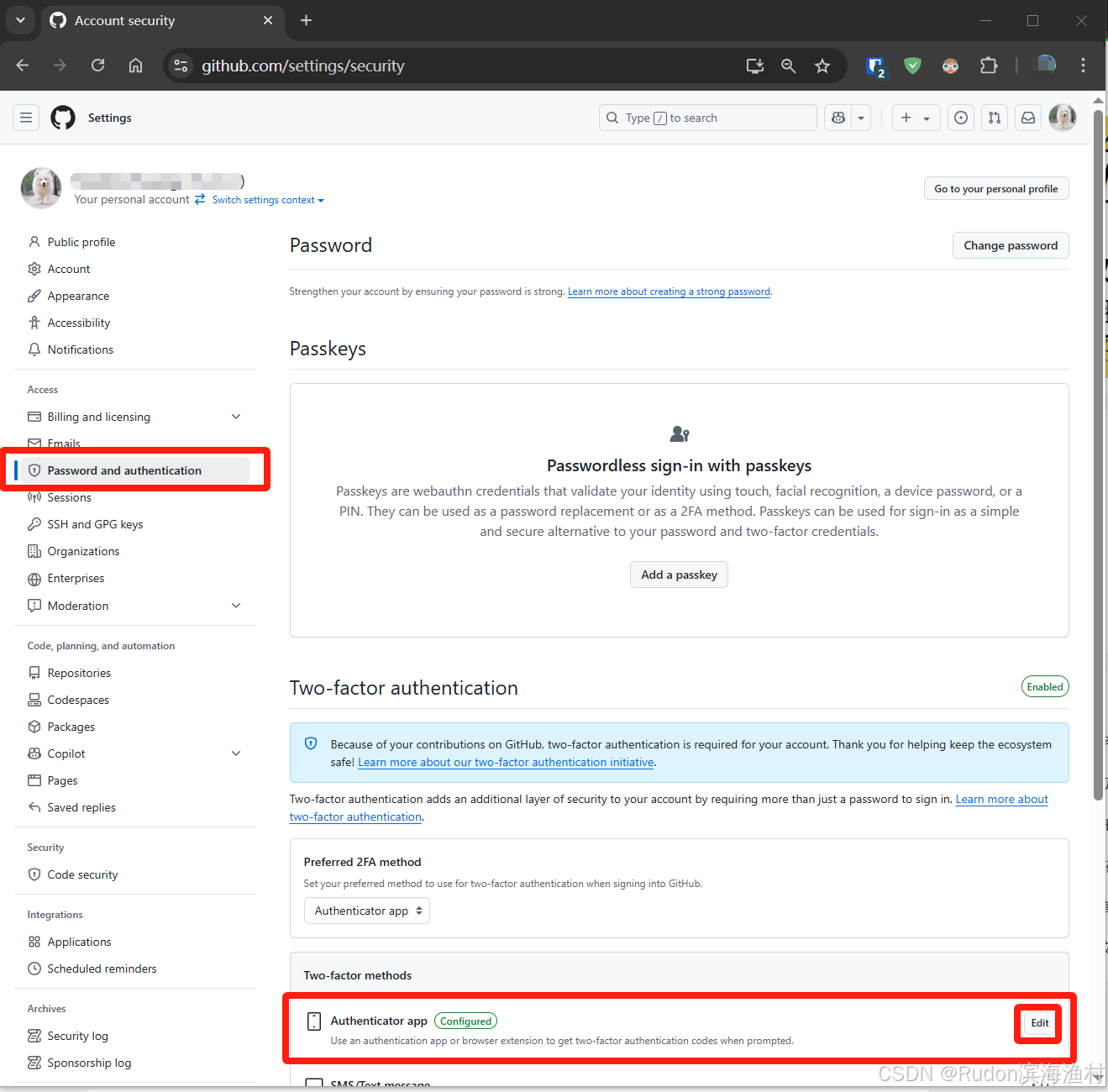Close the Account security tab
The image size is (1108, 1092).
pos(268,20)
